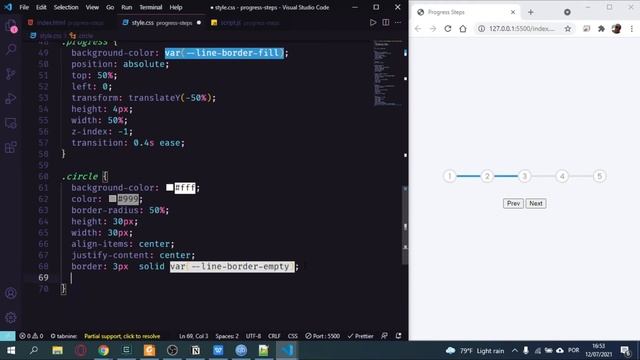
Task: Open the Go menu
Action: pos(110,7)
